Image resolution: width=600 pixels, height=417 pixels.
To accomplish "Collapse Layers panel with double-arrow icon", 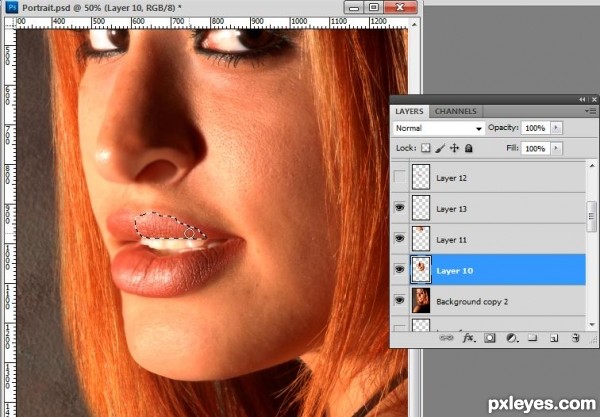I will 582,99.
